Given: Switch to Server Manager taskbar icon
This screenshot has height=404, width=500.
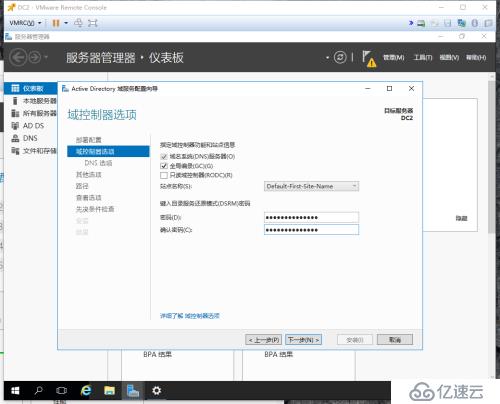Looking at the screenshot, I should tap(133, 391).
